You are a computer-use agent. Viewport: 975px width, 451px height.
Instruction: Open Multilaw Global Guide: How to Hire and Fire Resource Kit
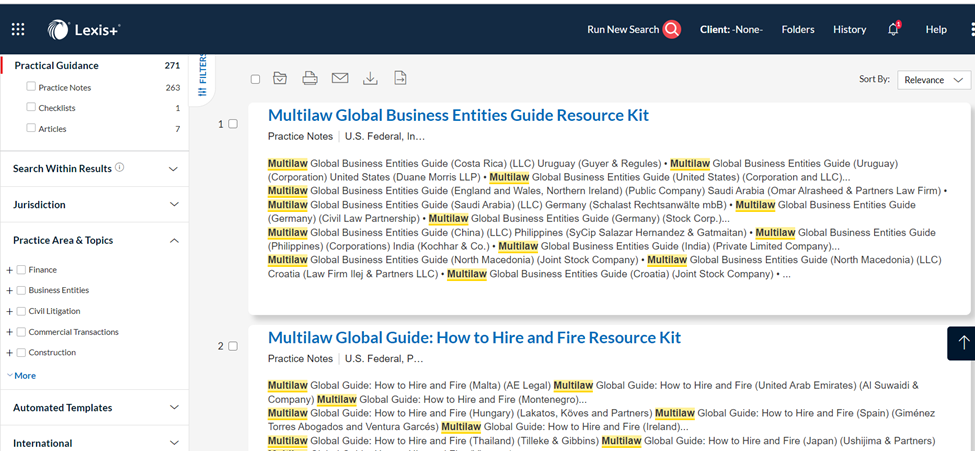click(474, 337)
